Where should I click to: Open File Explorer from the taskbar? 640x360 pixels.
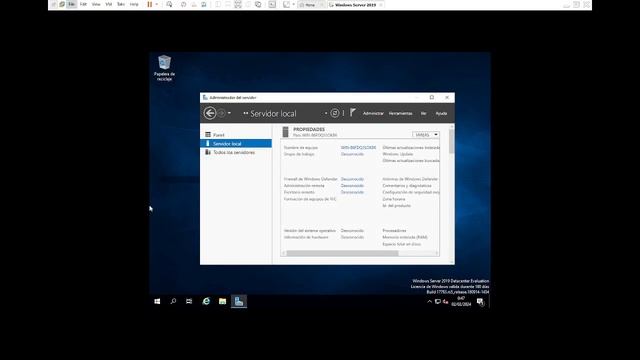[222, 301]
